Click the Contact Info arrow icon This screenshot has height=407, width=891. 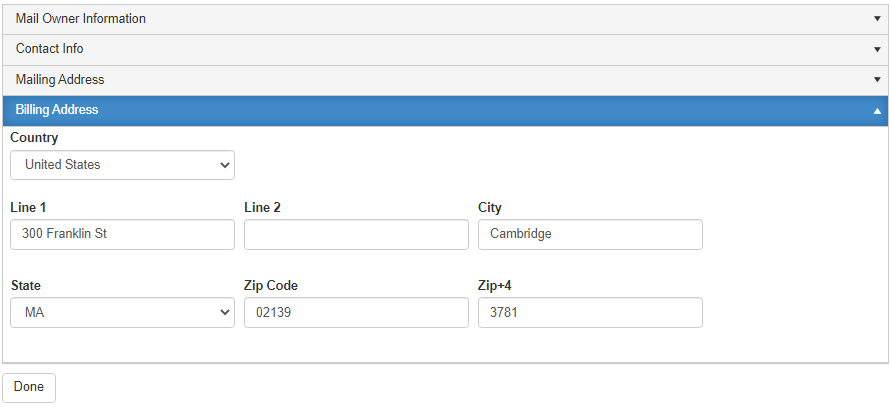point(877,49)
